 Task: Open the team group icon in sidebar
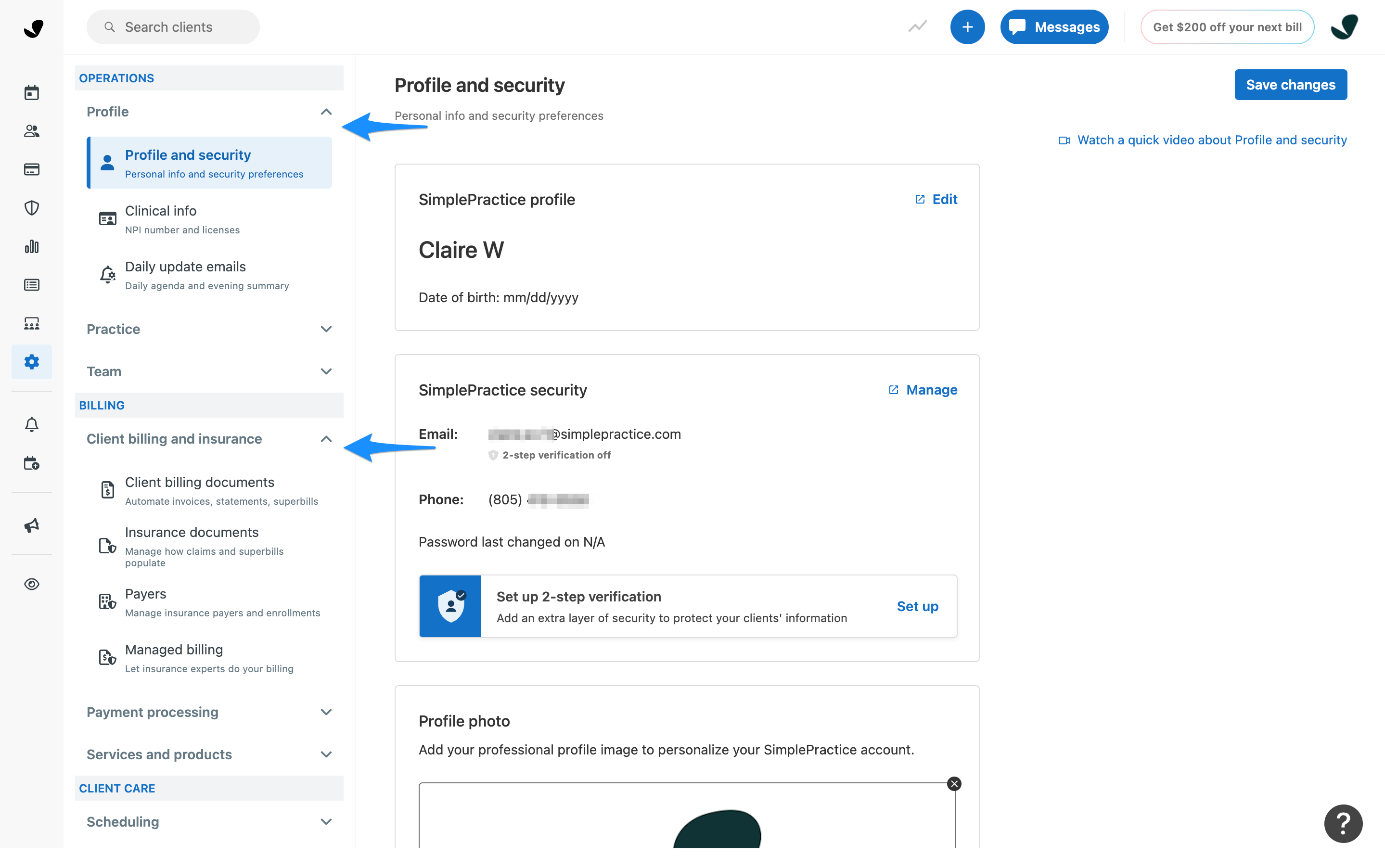point(32,323)
